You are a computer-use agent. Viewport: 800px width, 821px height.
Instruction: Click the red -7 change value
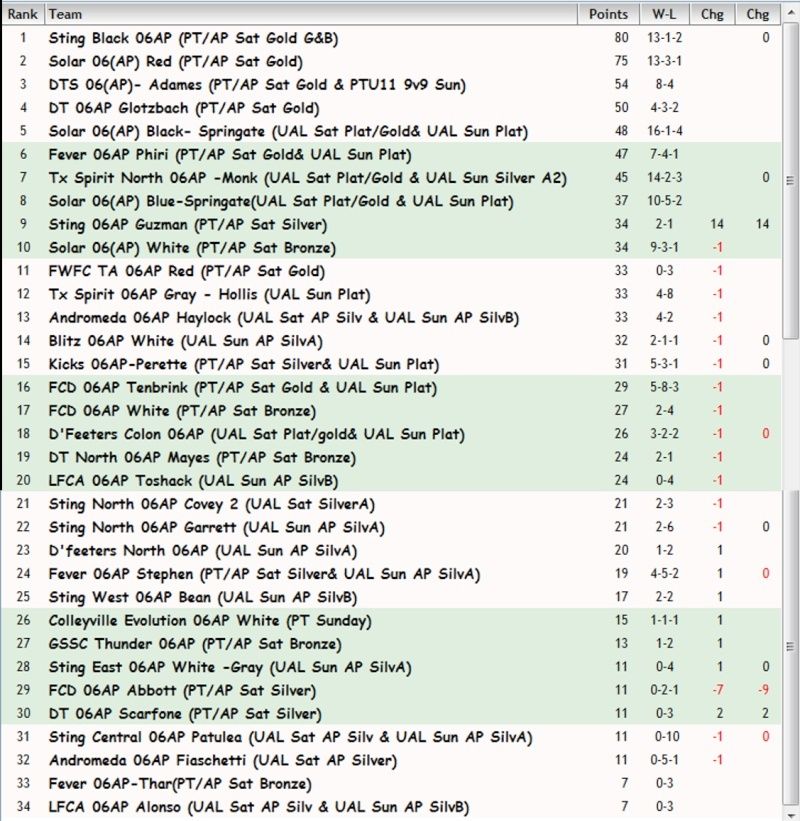tap(718, 690)
